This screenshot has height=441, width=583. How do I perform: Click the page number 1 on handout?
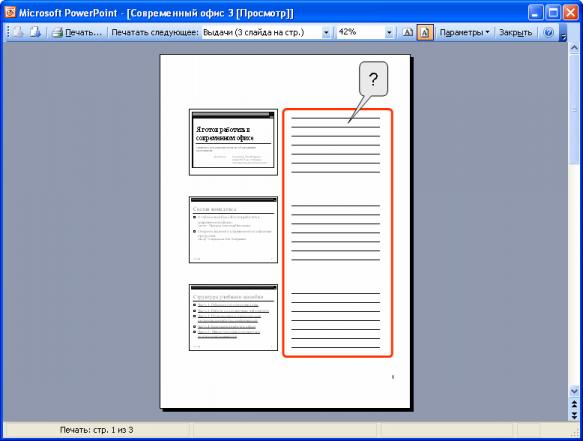click(x=393, y=377)
